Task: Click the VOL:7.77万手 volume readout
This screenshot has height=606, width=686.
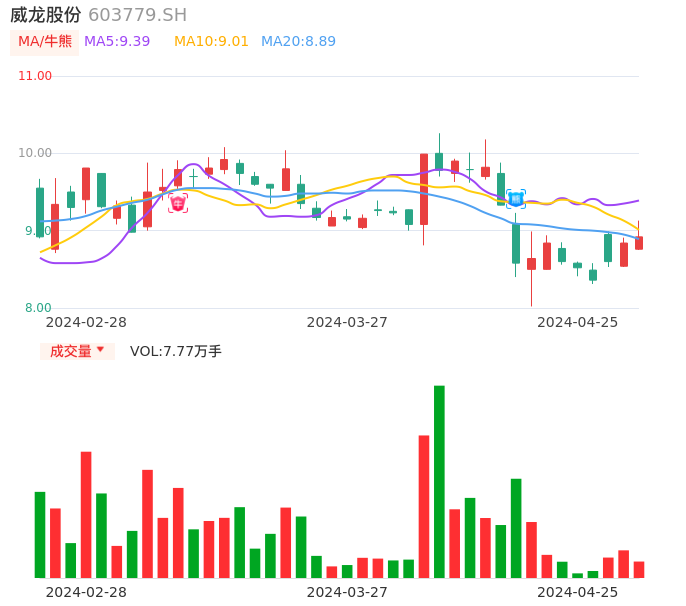Action: pos(176,351)
